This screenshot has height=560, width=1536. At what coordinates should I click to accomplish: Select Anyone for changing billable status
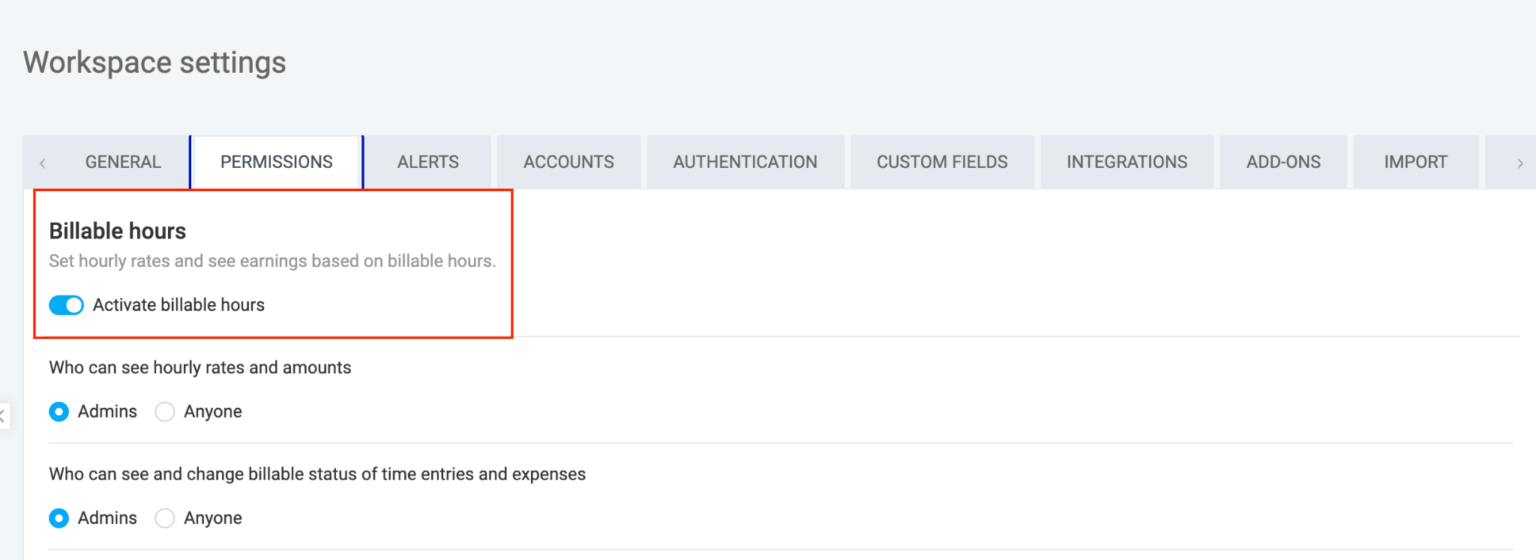pyautogui.click(x=165, y=518)
